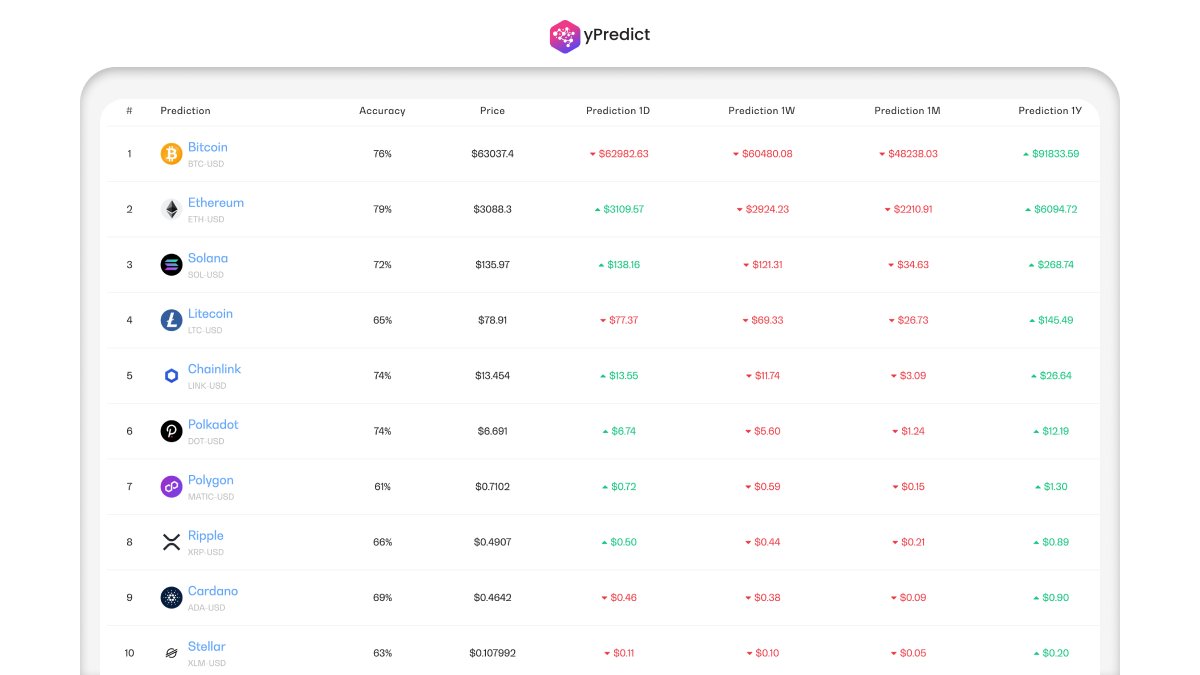
Task: Select the MATIC-USD ticker label
Action: click(x=211, y=497)
